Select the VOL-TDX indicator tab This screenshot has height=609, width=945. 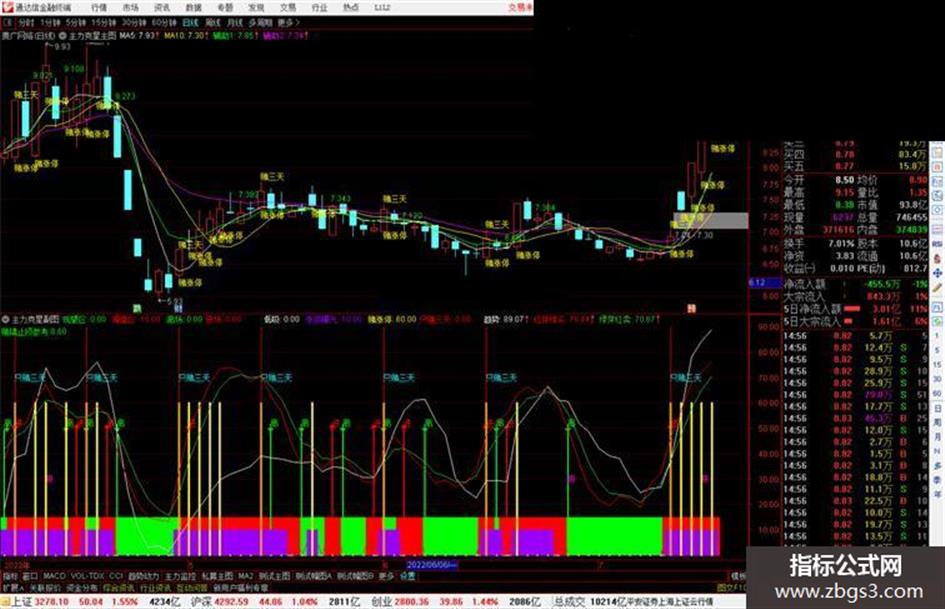click(87, 576)
